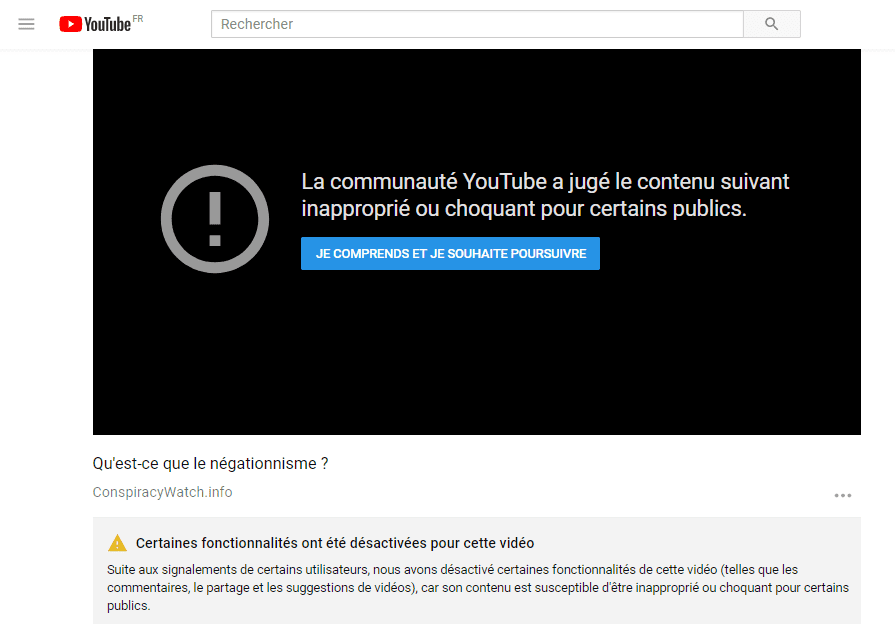Click the grey exclamation circle icon
Screen dimensions: 895x624
(x=215, y=219)
